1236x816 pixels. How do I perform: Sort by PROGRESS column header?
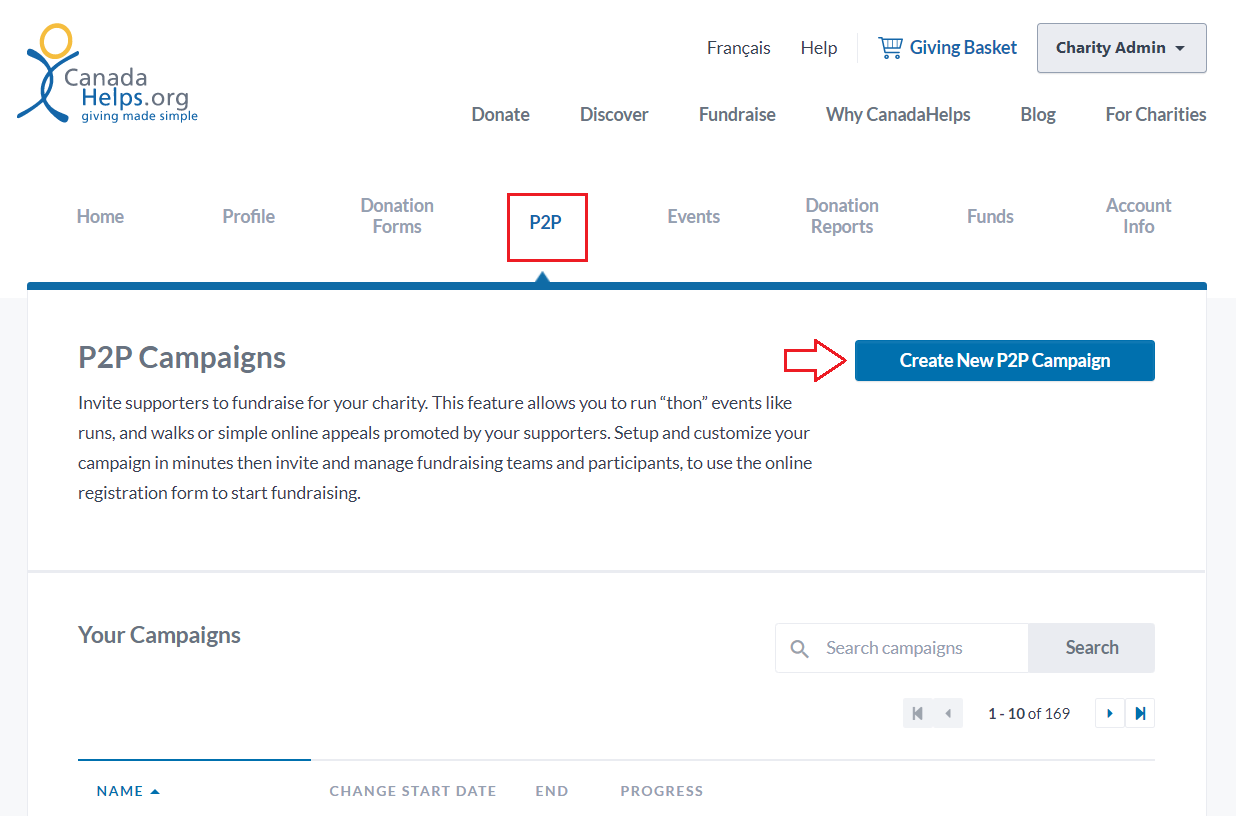pyautogui.click(x=662, y=791)
